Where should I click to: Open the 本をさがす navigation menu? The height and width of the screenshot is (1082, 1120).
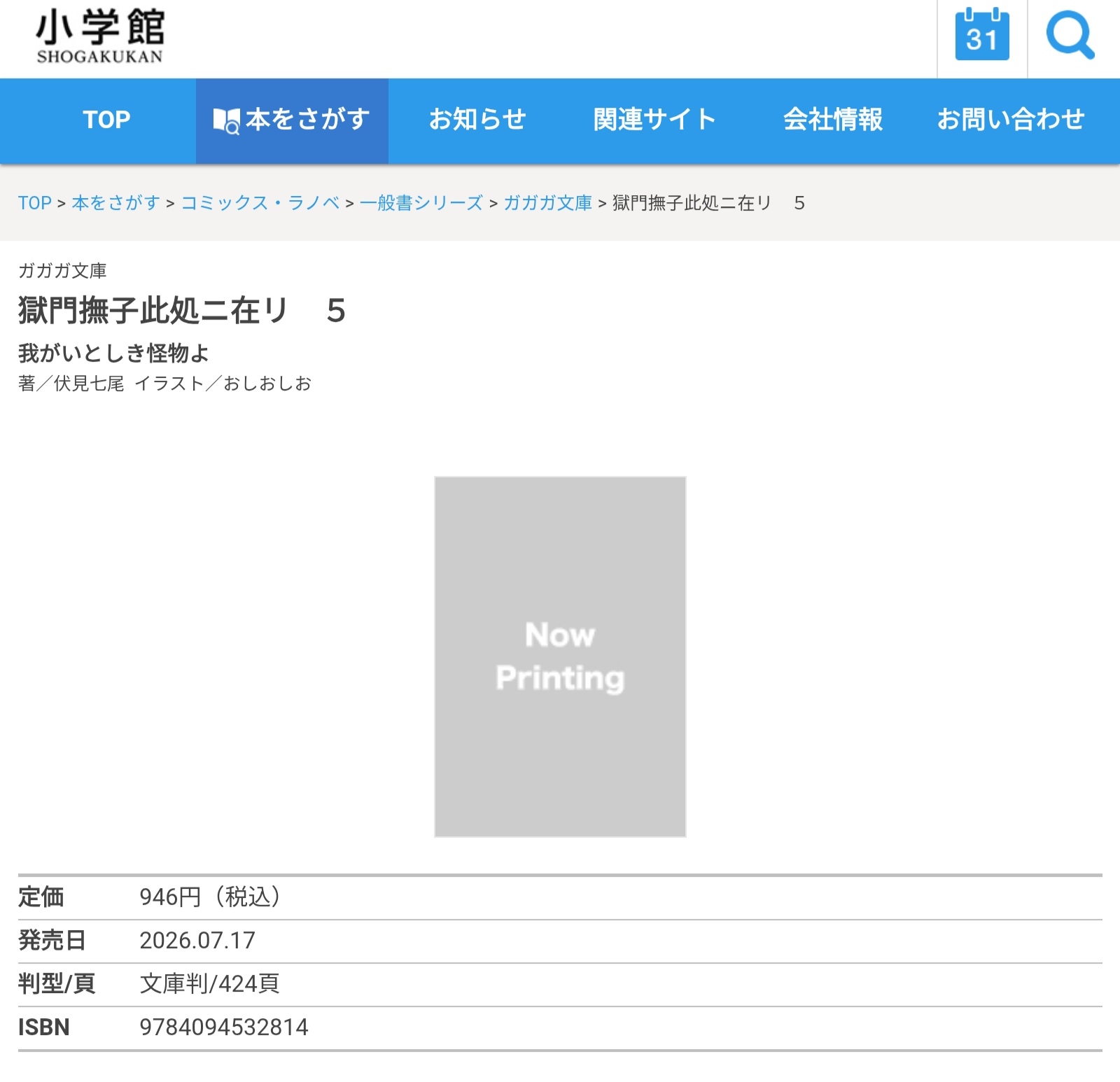292,120
